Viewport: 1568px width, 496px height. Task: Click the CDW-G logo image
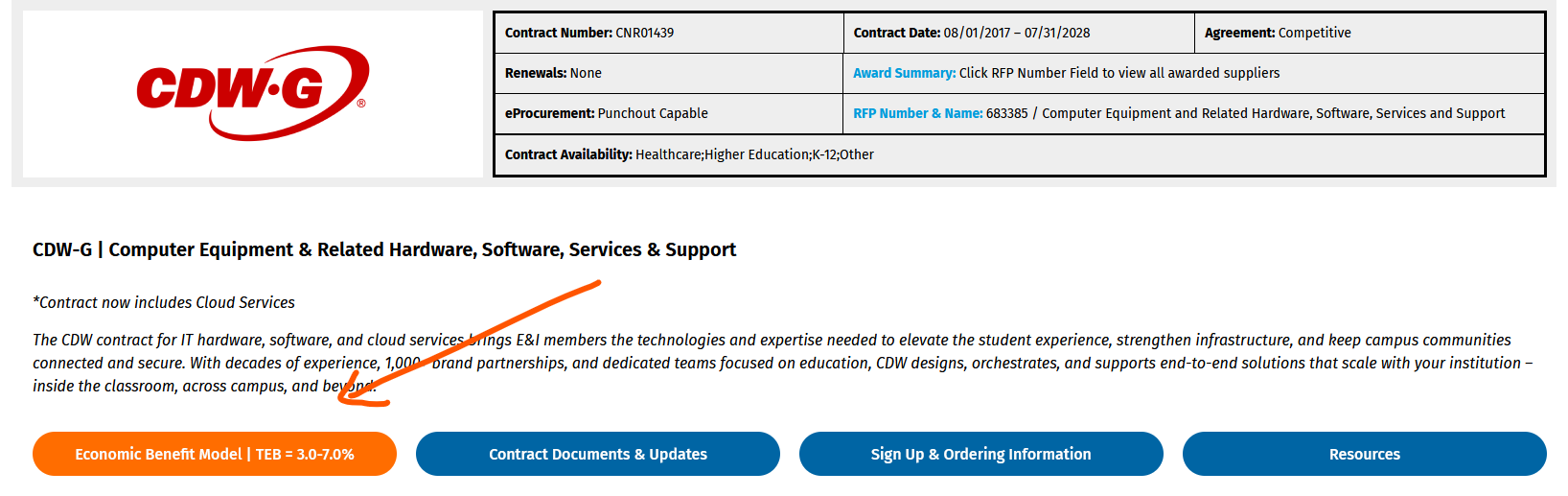point(253,93)
